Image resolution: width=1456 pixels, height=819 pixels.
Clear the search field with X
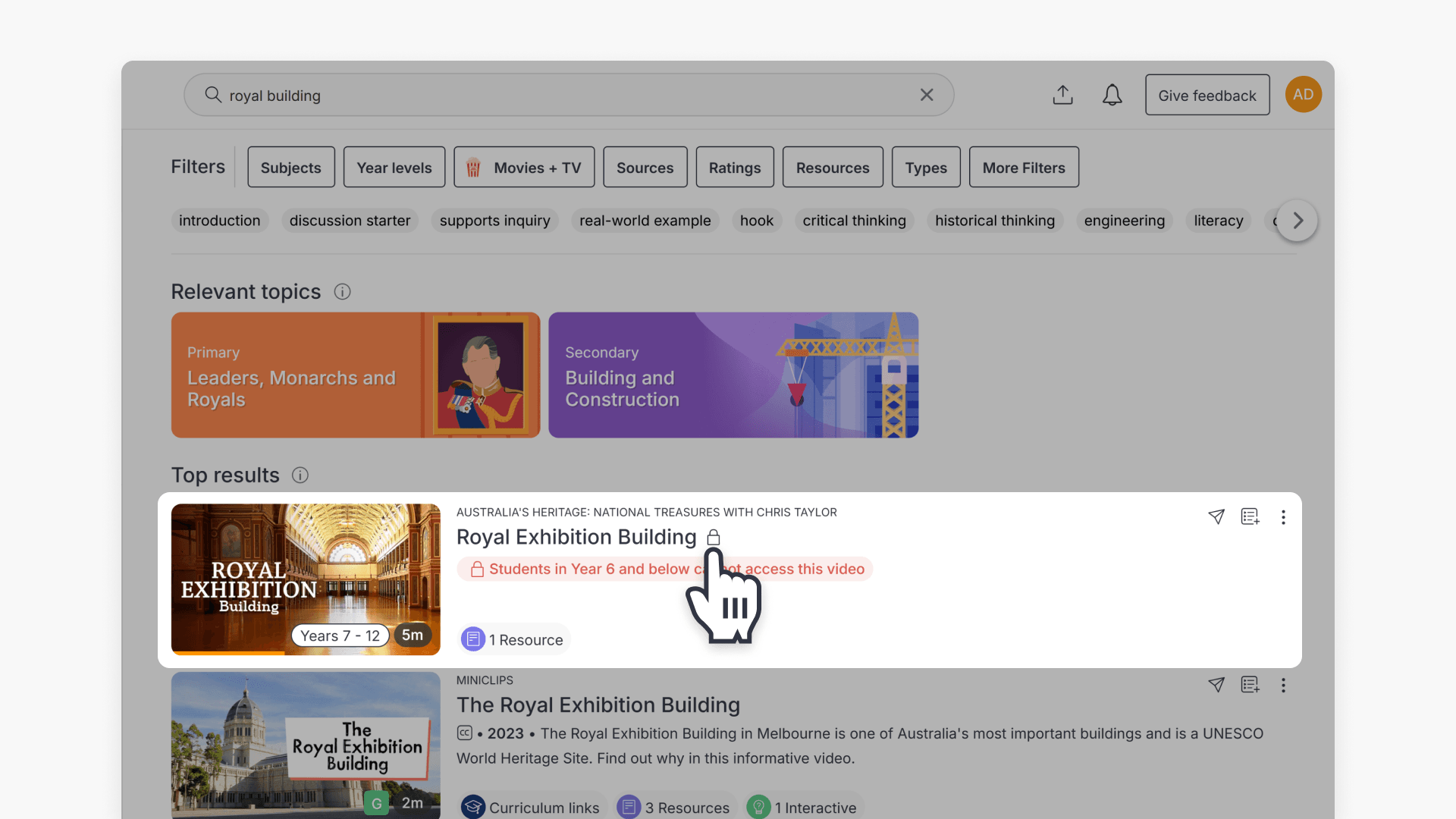click(x=926, y=95)
